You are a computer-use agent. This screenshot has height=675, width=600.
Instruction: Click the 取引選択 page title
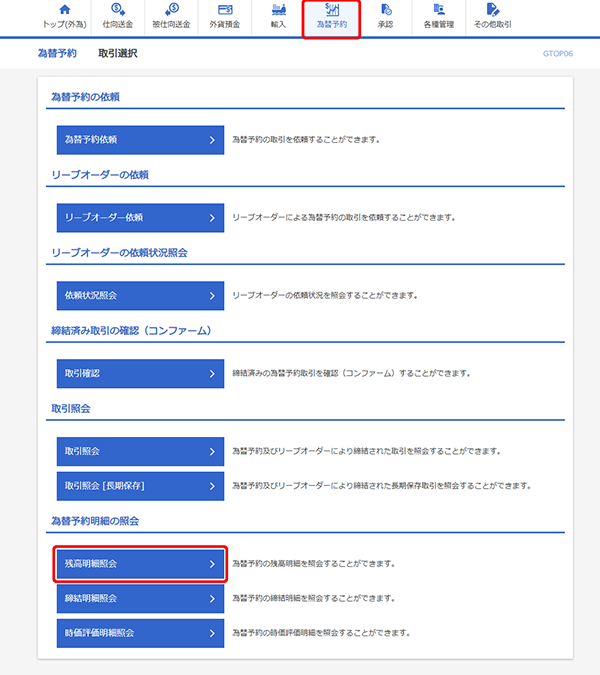(x=118, y=53)
